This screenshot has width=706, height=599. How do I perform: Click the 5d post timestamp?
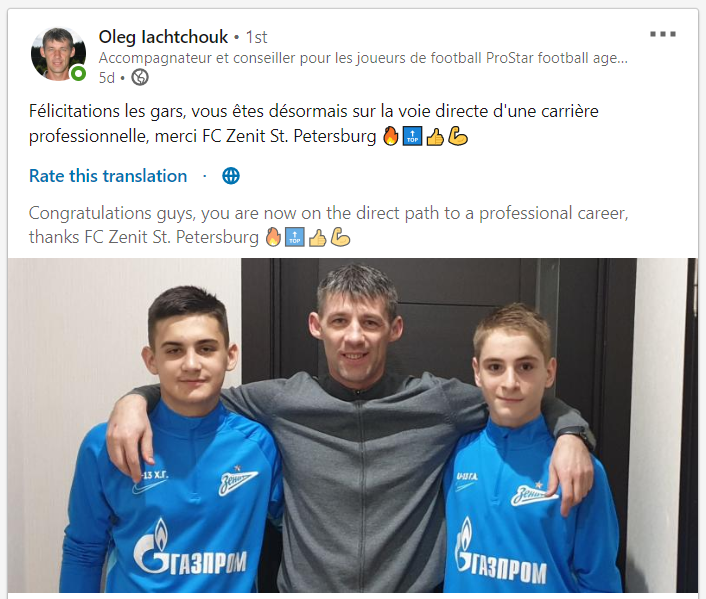pos(107,77)
